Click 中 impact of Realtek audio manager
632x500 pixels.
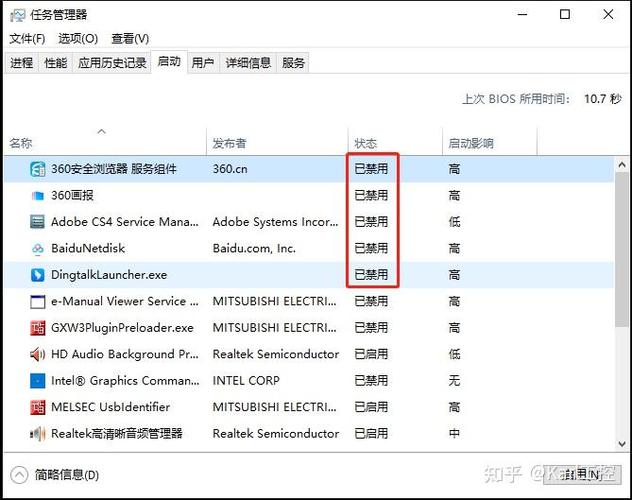point(454,434)
